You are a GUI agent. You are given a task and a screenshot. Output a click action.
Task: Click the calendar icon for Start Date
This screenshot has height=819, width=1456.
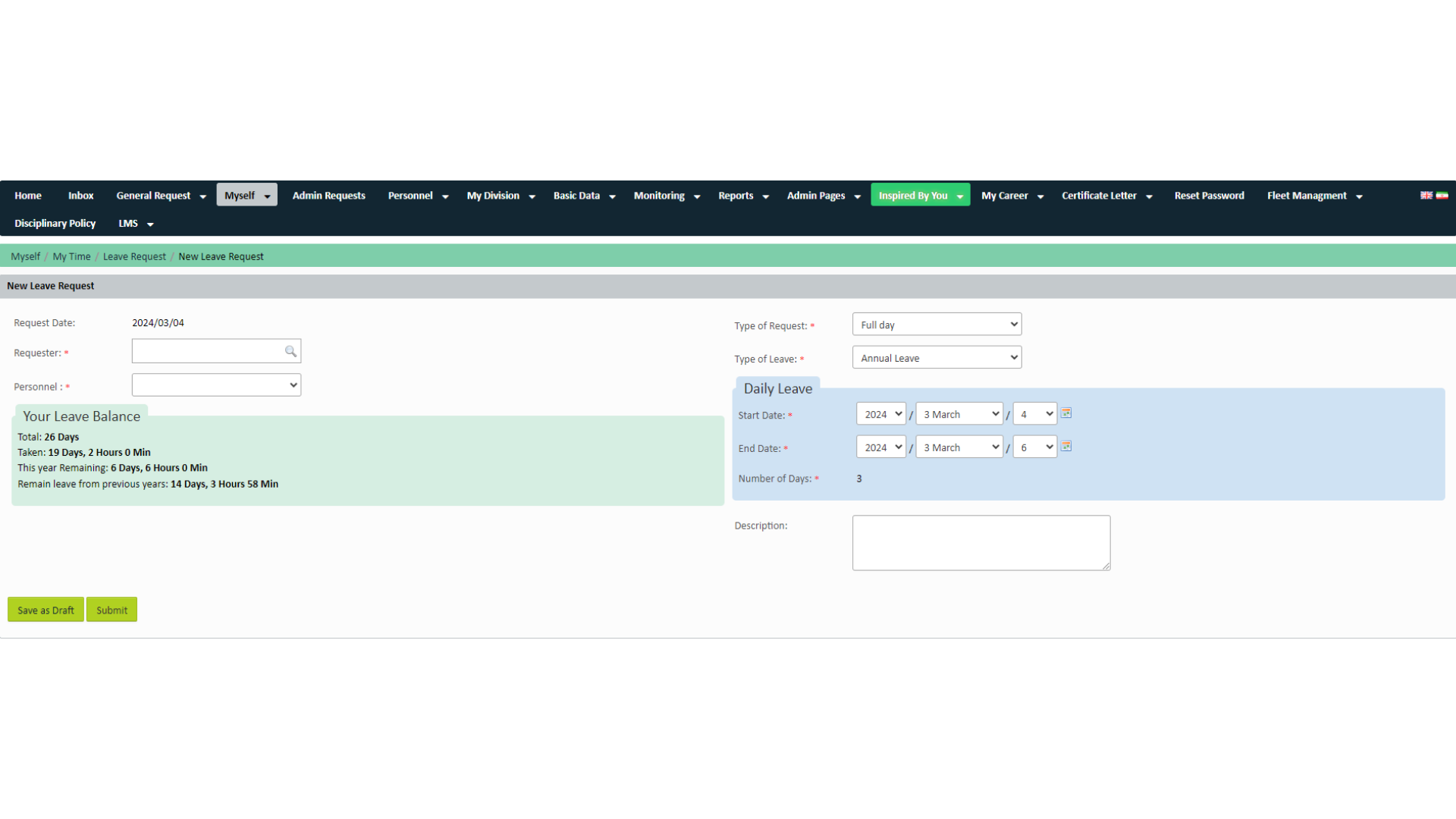pyautogui.click(x=1066, y=413)
